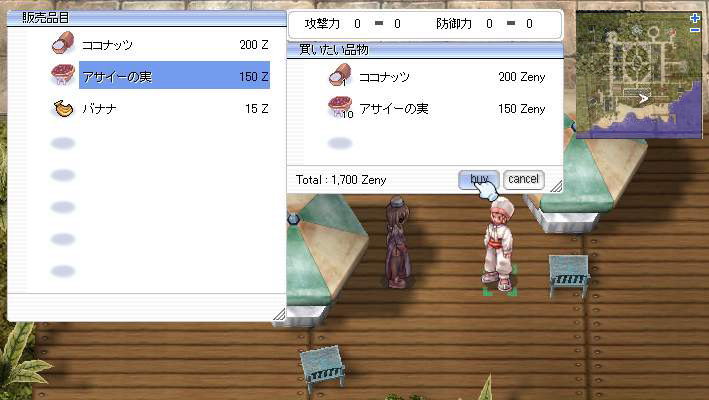Viewport: 709px width, 400px height.
Task: Select the ココナッツ name in the 販売品目 list
Action: tap(107, 45)
